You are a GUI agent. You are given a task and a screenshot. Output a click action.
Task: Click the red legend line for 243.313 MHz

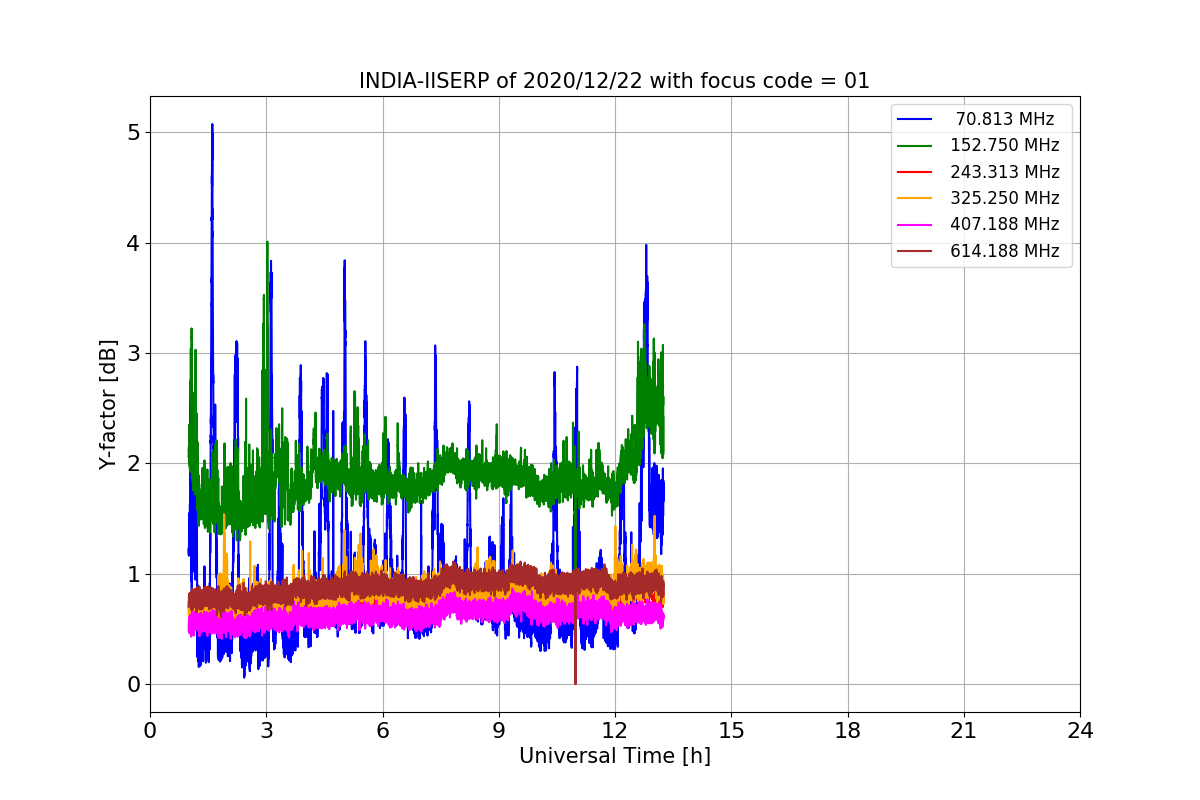915,172
